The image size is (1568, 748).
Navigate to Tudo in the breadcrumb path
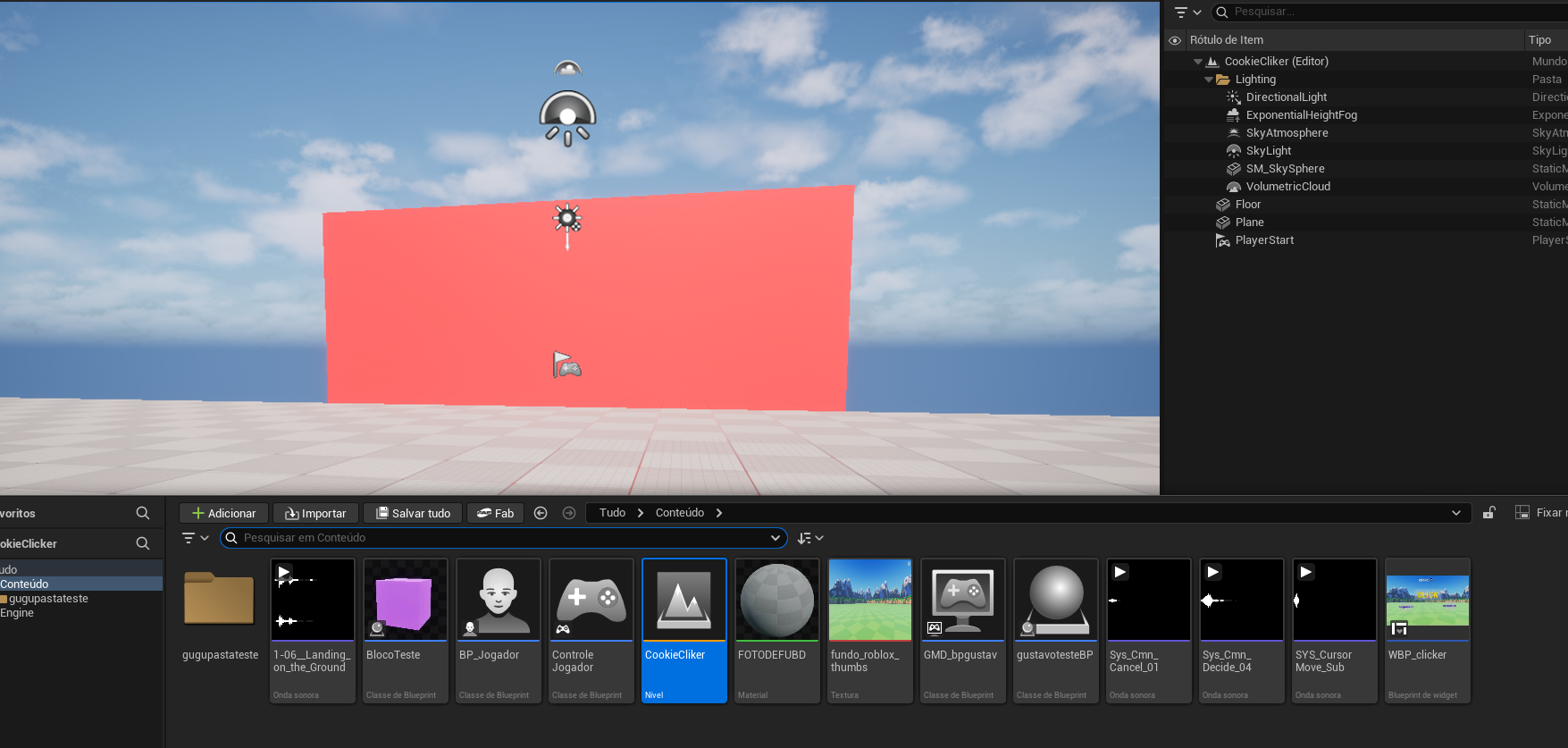point(612,513)
